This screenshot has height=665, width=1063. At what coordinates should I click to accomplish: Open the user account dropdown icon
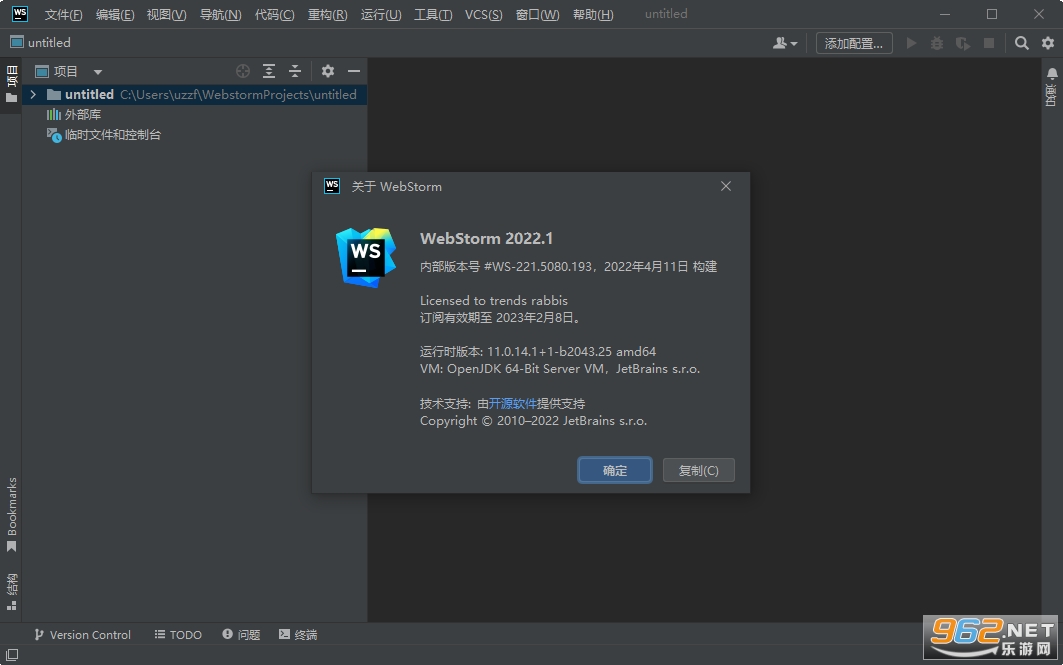click(784, 43)
